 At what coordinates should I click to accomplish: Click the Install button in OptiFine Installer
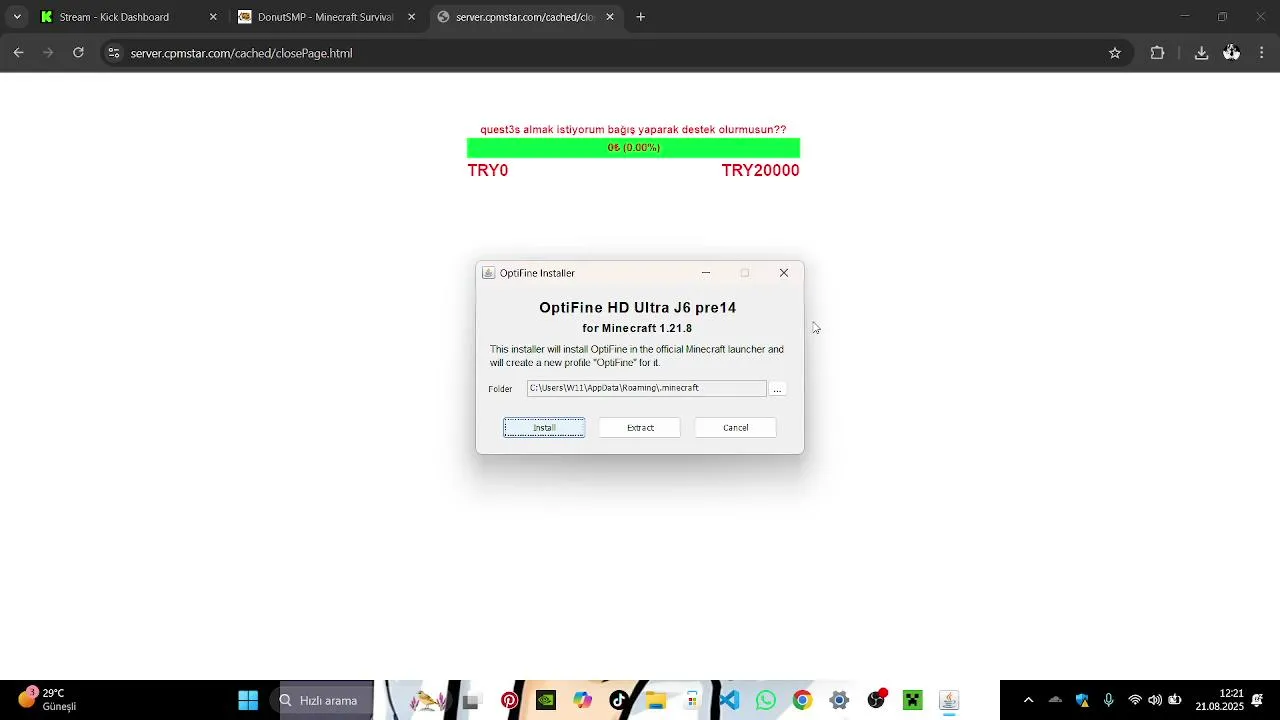[544, 428]
